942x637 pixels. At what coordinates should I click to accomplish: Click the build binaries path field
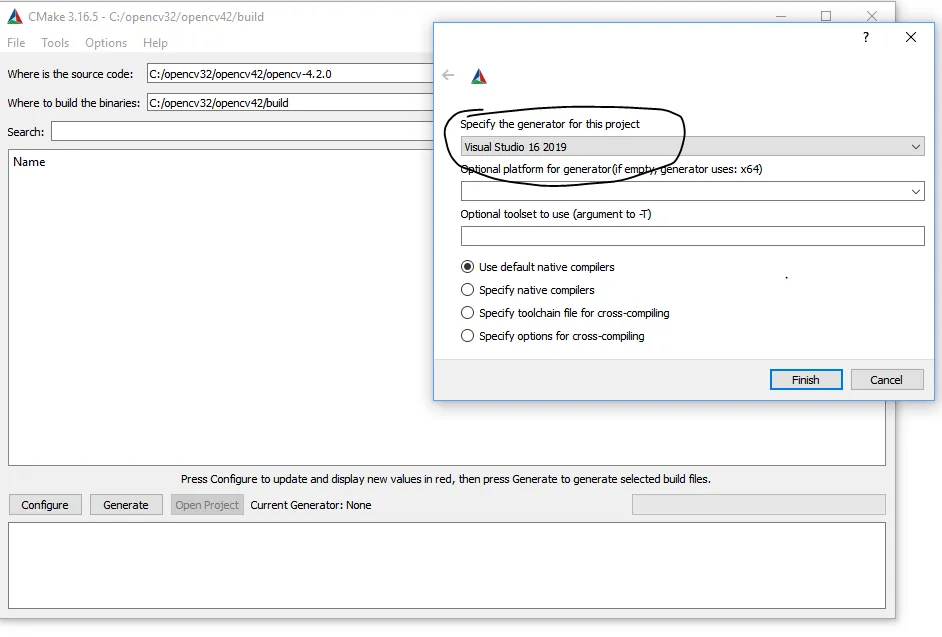pyautogui.click(x=290, y=103)
